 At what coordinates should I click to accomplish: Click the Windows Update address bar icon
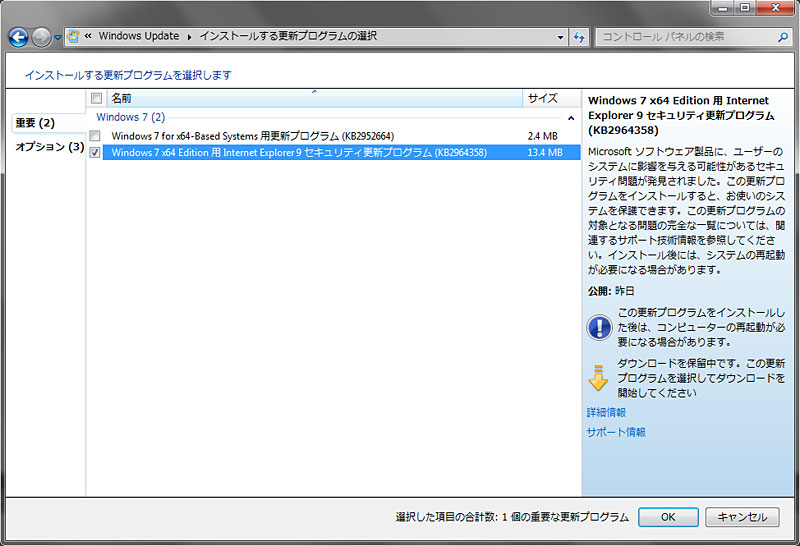[x=74, y=37]
